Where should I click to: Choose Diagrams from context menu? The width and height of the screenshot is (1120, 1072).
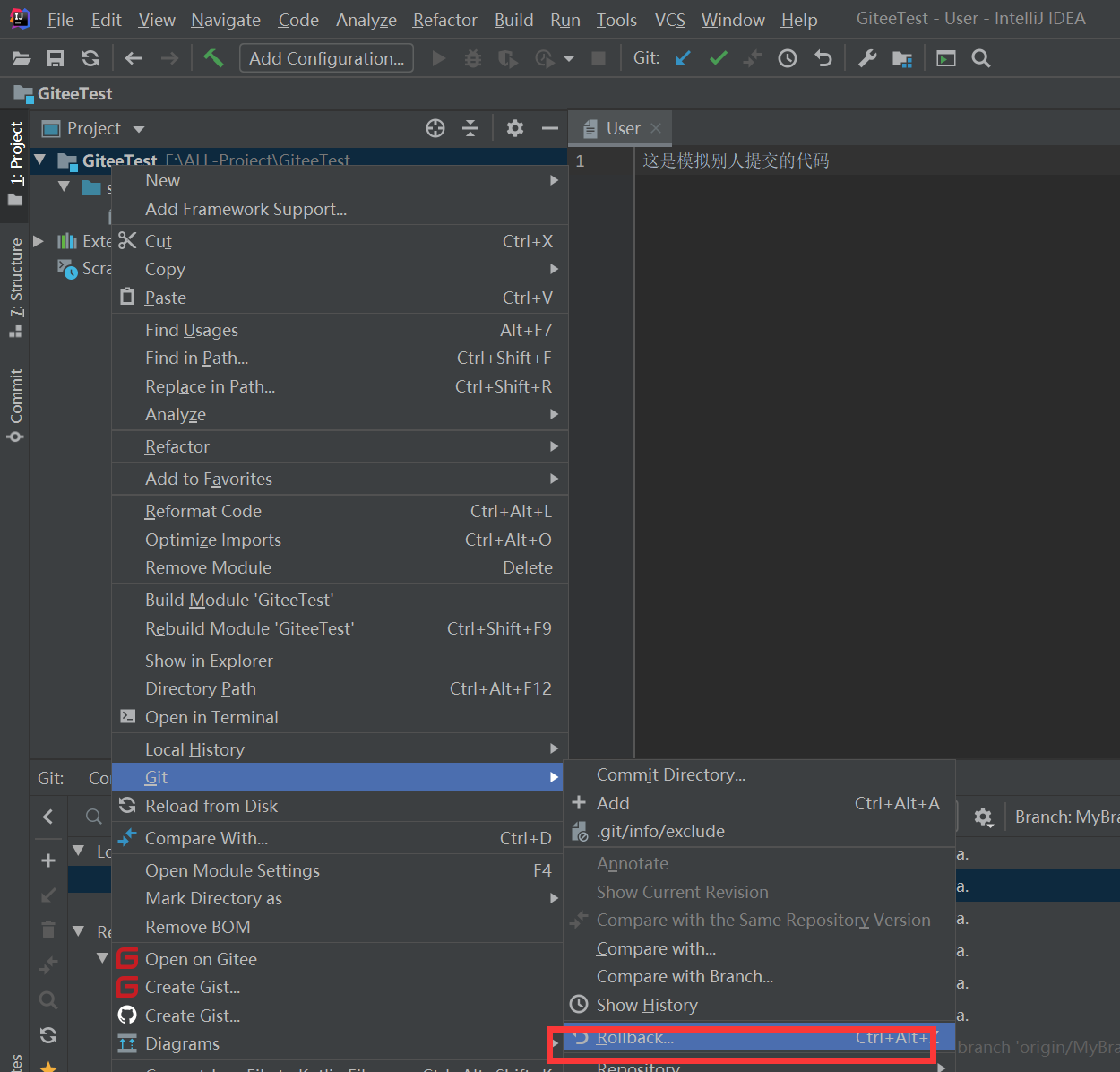[x=340, y=1043]
